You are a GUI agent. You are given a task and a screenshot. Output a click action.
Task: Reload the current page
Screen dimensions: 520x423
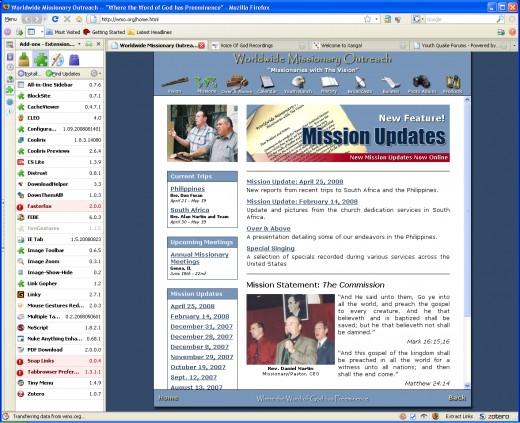click(55, 19)
